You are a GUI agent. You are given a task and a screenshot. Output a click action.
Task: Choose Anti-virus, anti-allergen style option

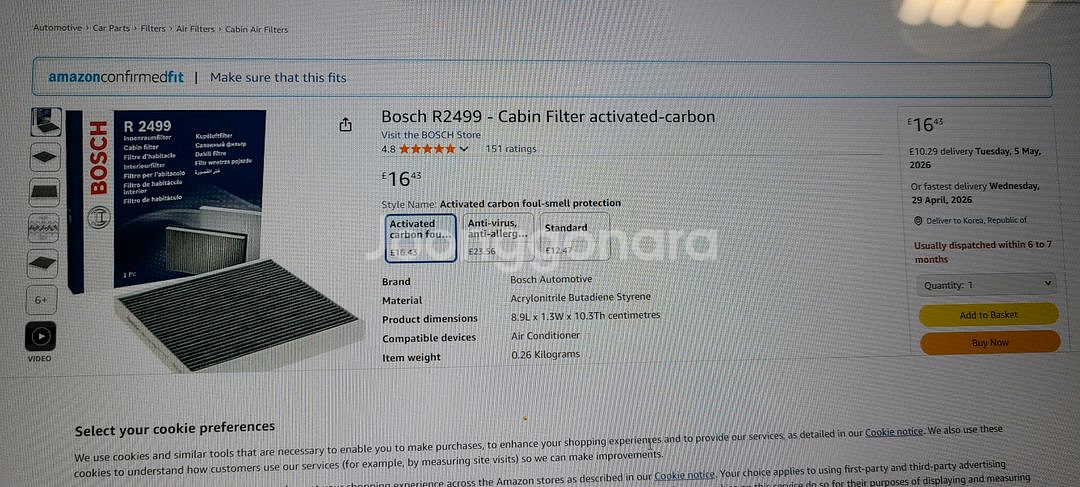pyautogui.click(x=497, y=237)
